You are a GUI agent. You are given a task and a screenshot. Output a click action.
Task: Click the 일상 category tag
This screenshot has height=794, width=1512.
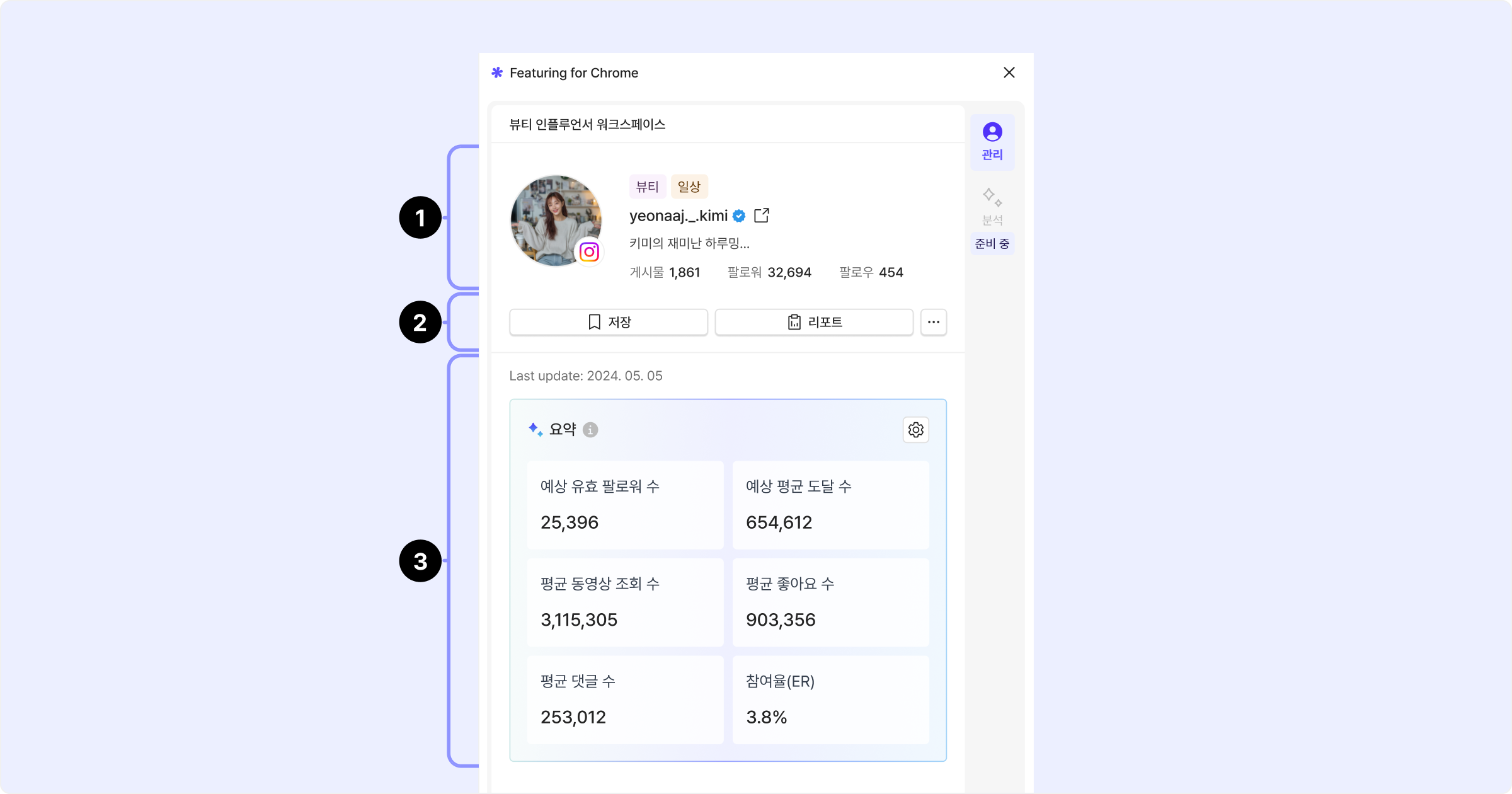click(689, 187)
